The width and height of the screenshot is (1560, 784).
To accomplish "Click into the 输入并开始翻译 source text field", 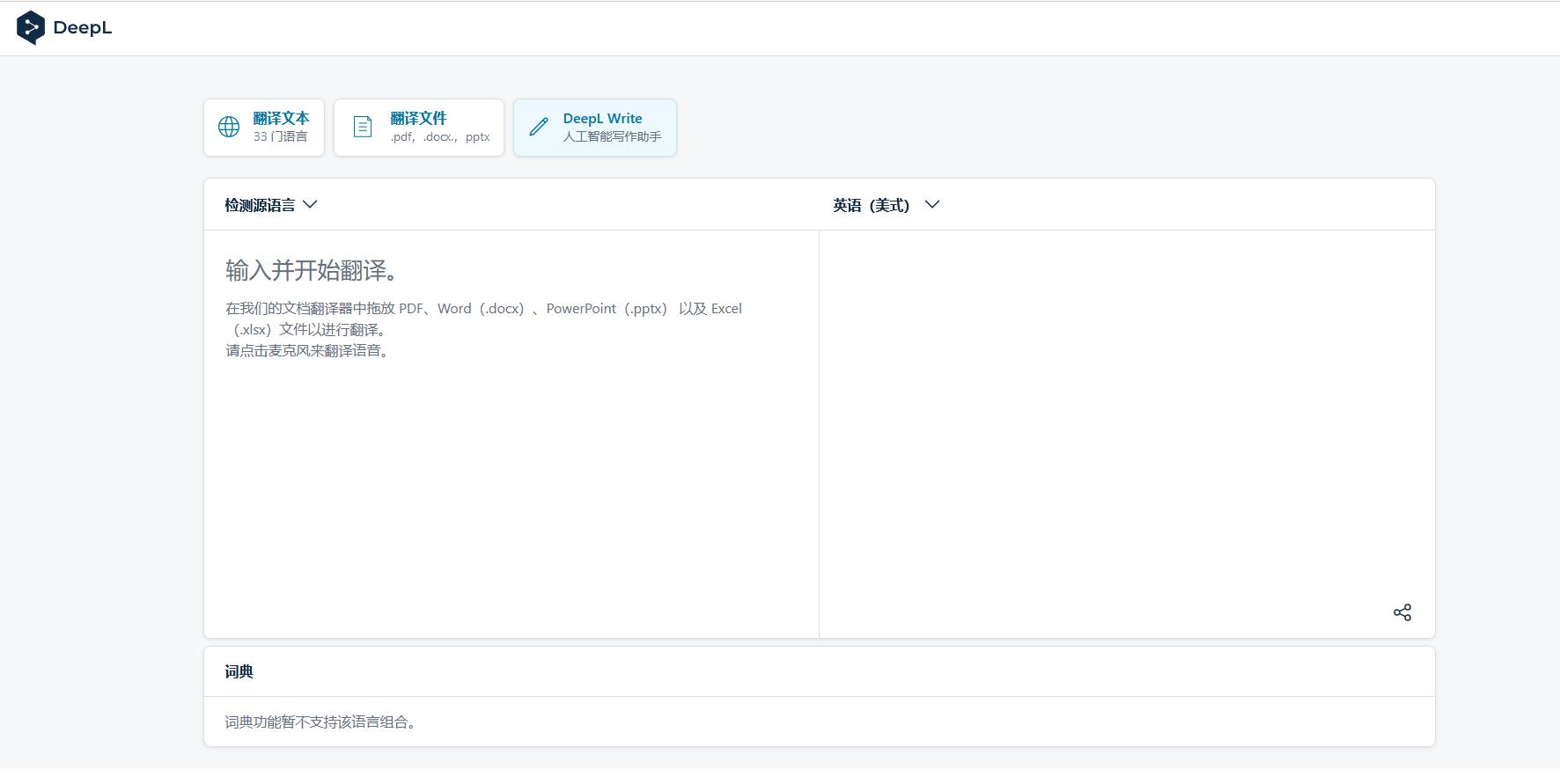I will pos(511,434).
